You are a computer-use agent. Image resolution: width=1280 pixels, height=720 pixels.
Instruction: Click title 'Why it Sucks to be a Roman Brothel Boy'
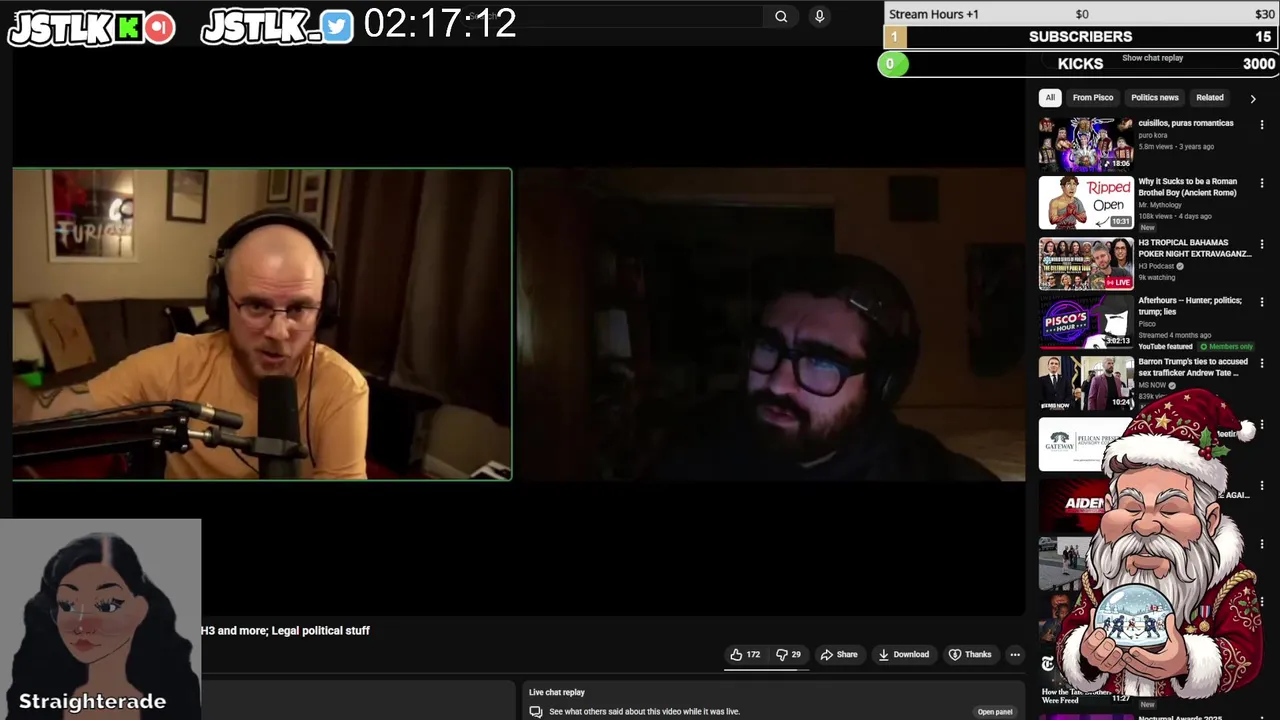(1188, 187)
